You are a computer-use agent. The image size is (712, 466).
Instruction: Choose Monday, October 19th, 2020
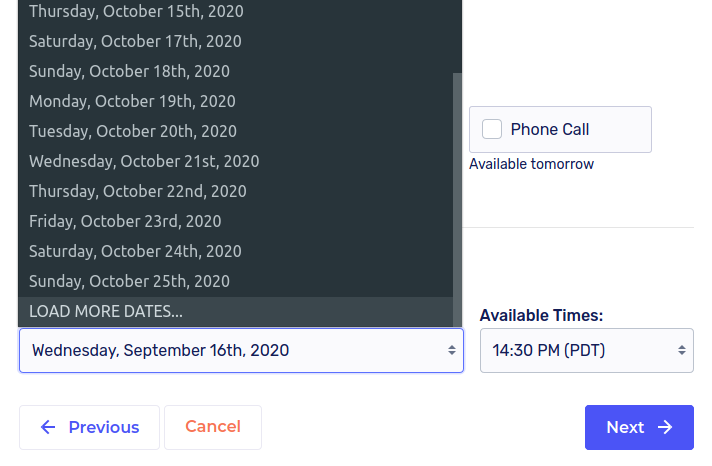pos(132,101)
